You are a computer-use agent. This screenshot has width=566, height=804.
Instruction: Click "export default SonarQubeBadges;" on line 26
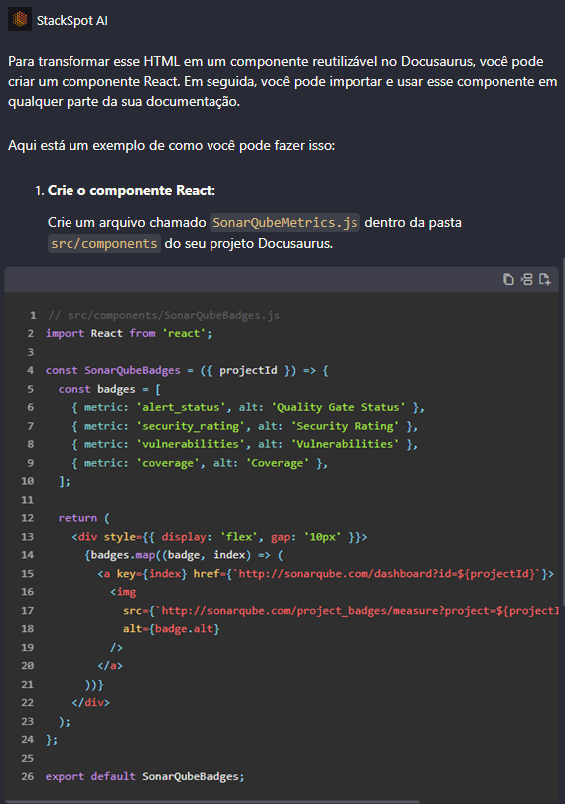click(x=145, y=776)
